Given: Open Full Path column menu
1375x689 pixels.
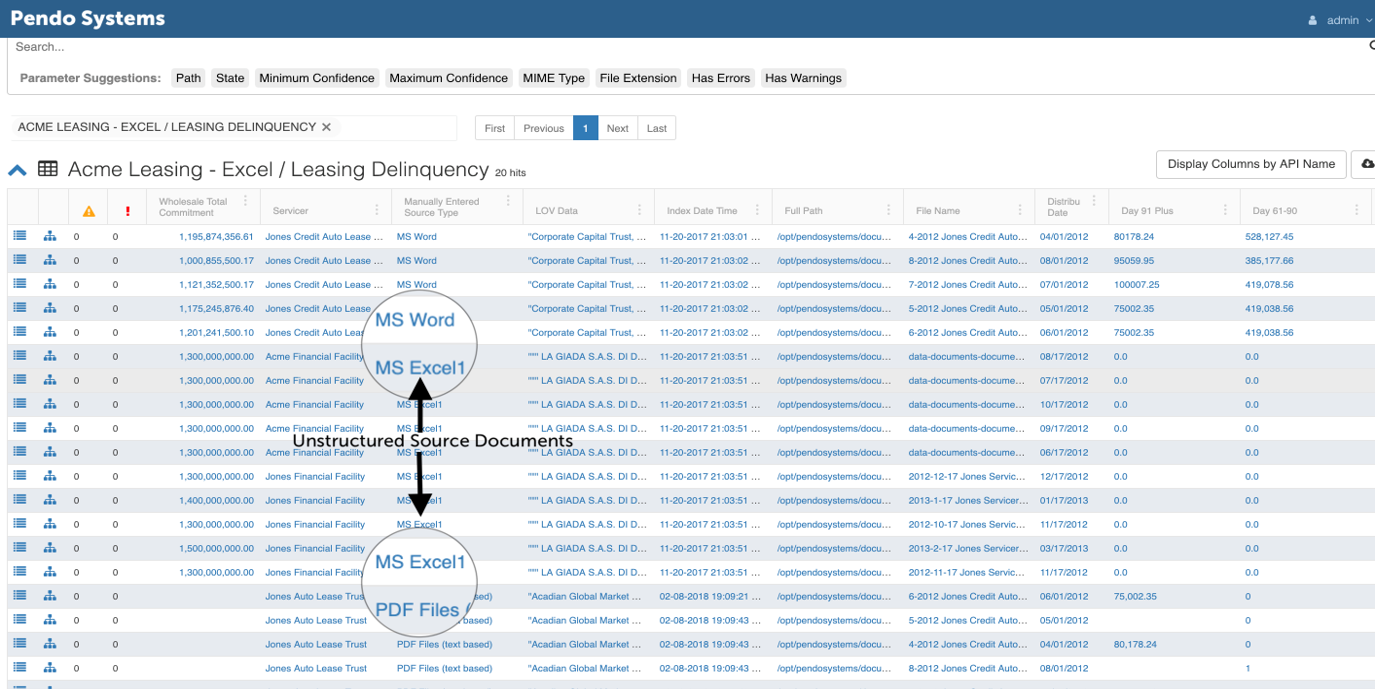Looking at the screenshot, I should click(889, 210).
